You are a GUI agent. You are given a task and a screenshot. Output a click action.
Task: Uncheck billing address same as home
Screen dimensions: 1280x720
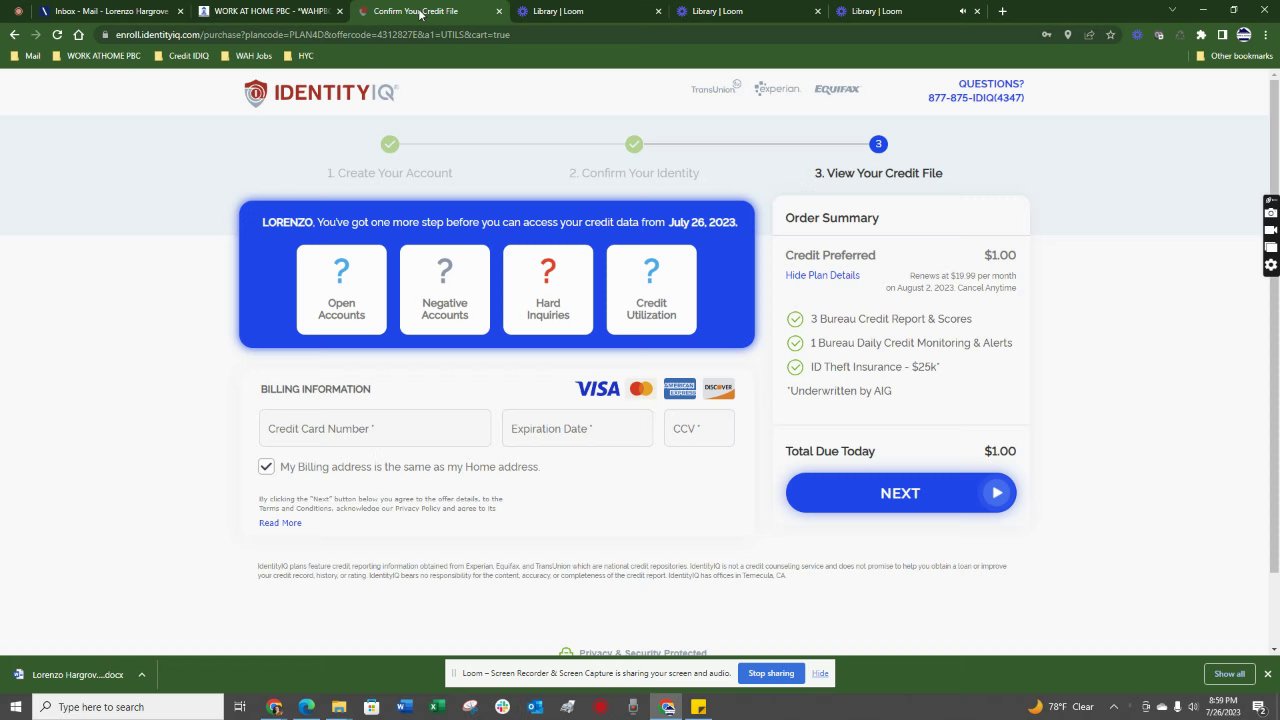(266, 467)
